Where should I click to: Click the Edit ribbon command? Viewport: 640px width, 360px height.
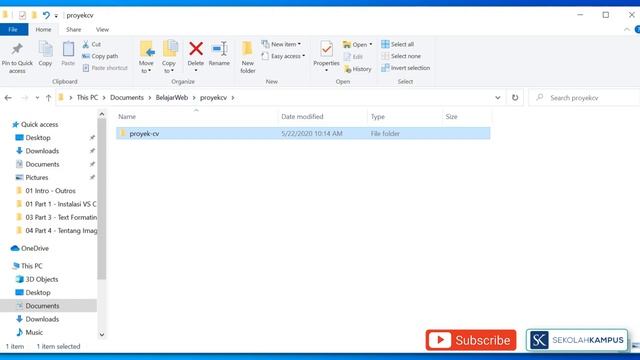coord(353,56)
